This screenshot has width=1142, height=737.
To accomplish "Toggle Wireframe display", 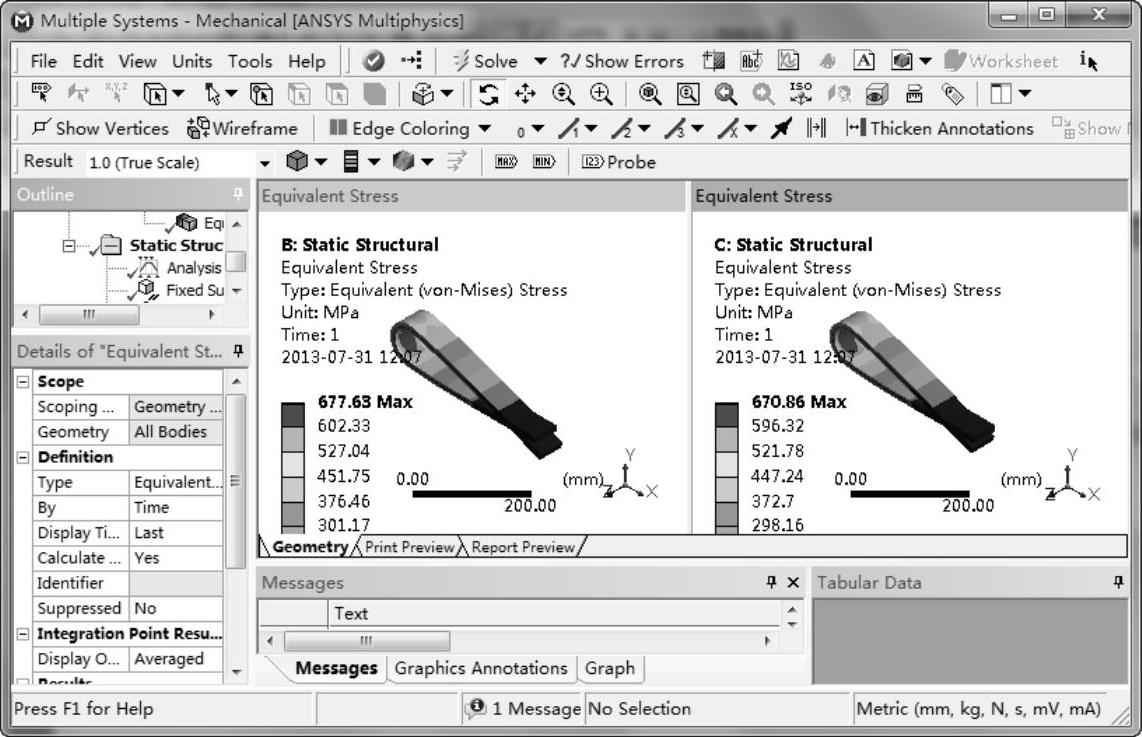I will [x=243, y=129].
